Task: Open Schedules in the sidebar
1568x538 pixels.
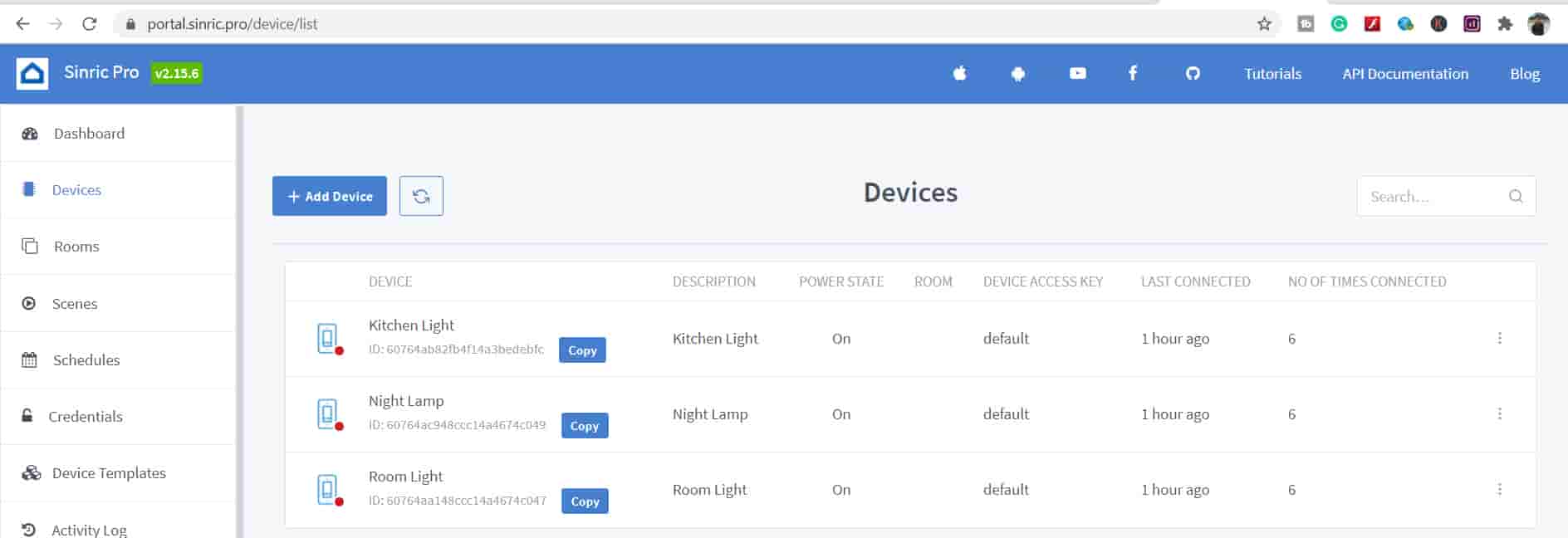Action: pyautogui.click(x=86, y=360)
